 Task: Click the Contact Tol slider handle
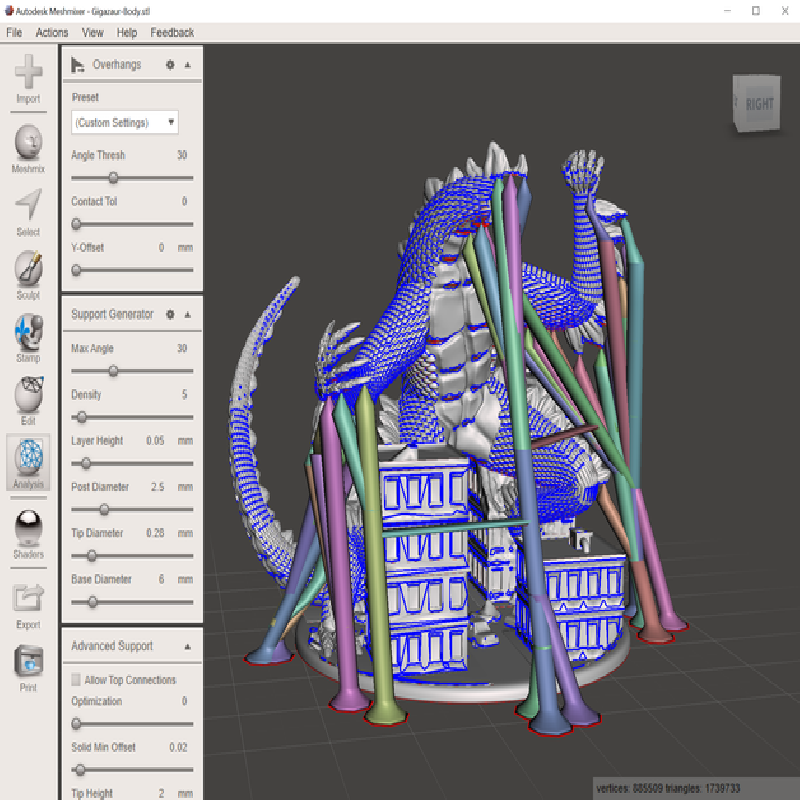tap(76, 224)
